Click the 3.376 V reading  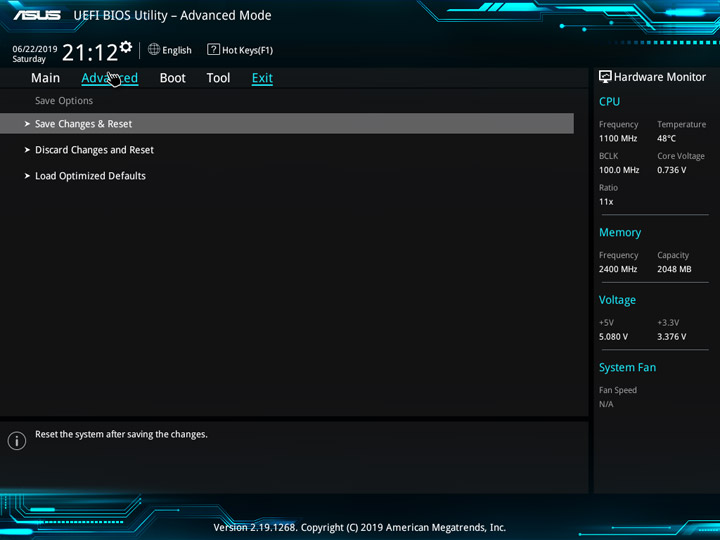672,337
